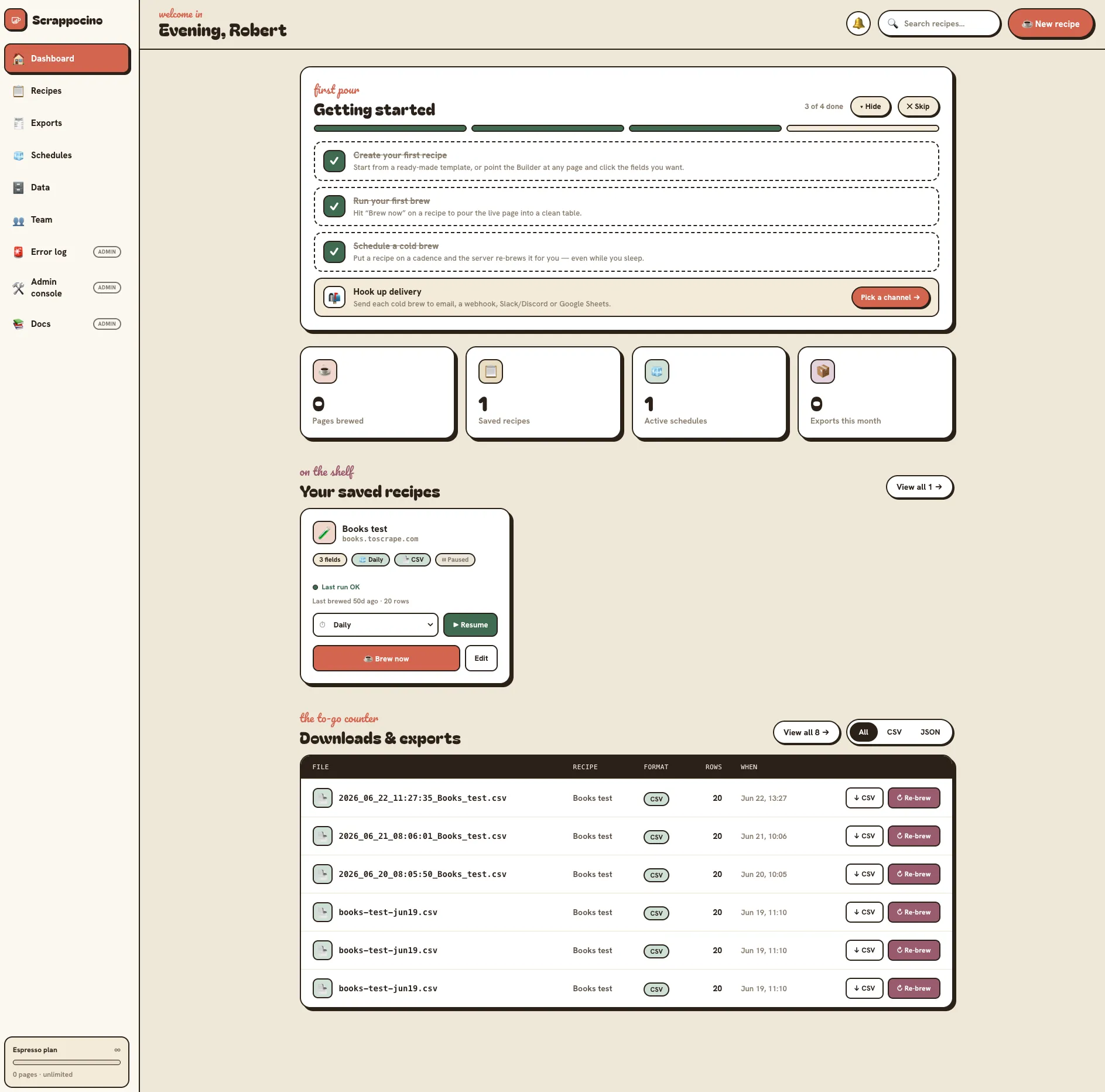Screen dimensions: 1105x1092
Task: Open the Daily schedule dropdown
Action: [375, 625]
